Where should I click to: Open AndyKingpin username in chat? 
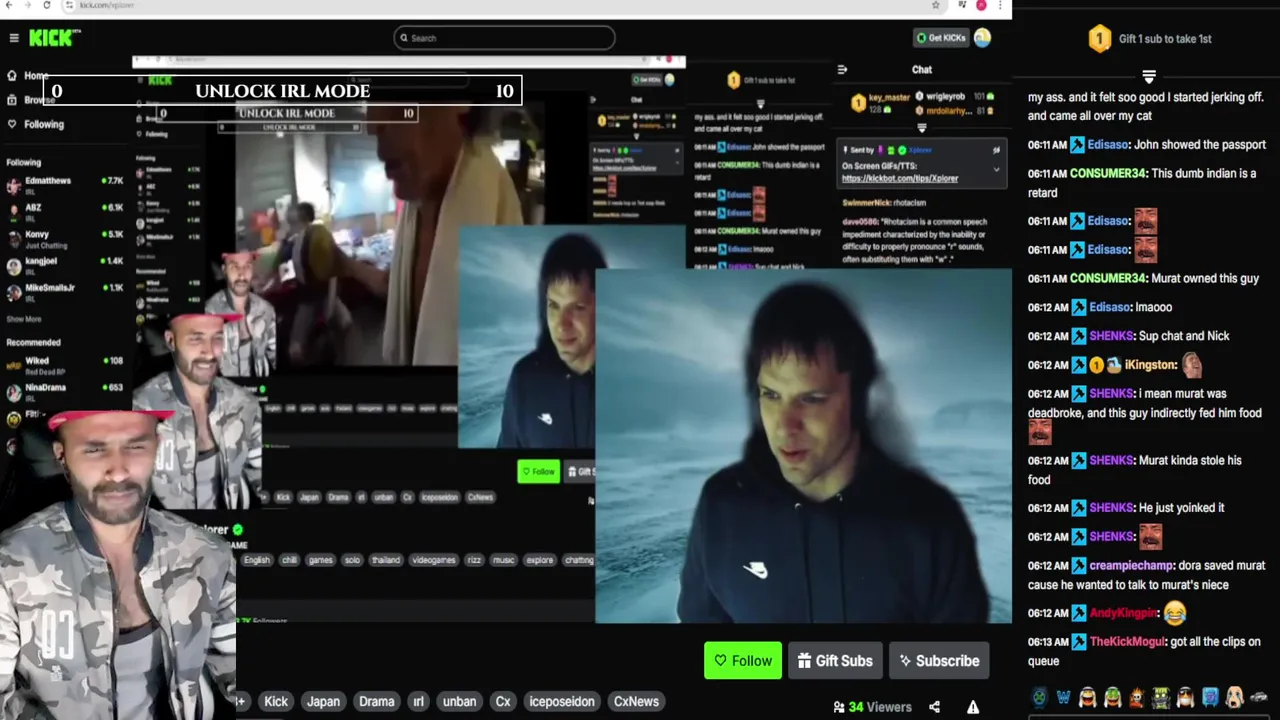(x=1123, y=613)
